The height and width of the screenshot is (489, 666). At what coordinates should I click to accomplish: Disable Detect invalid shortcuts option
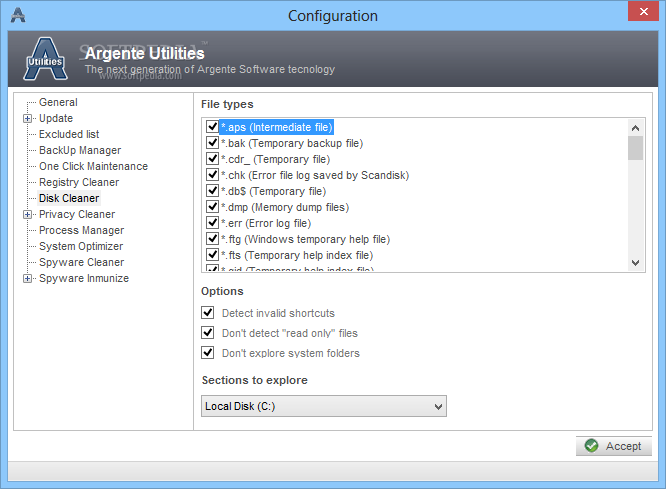[208, 313]
